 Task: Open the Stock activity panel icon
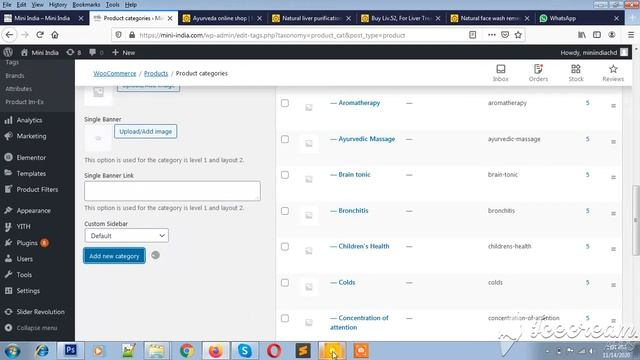point(576,73)
